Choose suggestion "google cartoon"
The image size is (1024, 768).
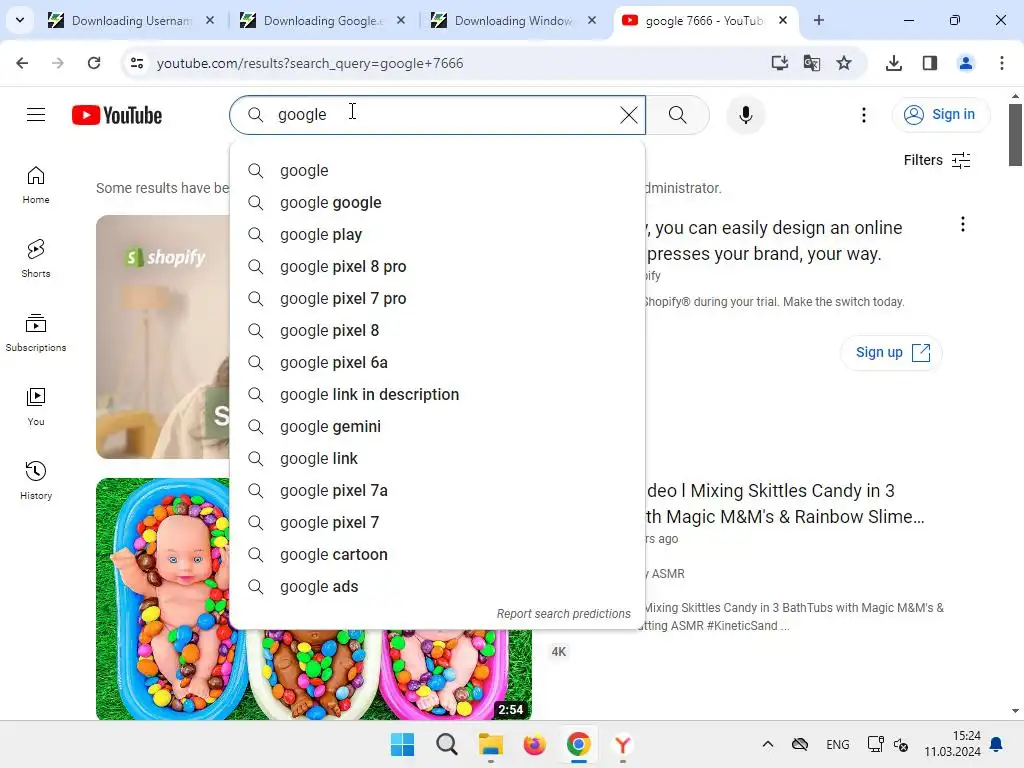tap(437, 554)
